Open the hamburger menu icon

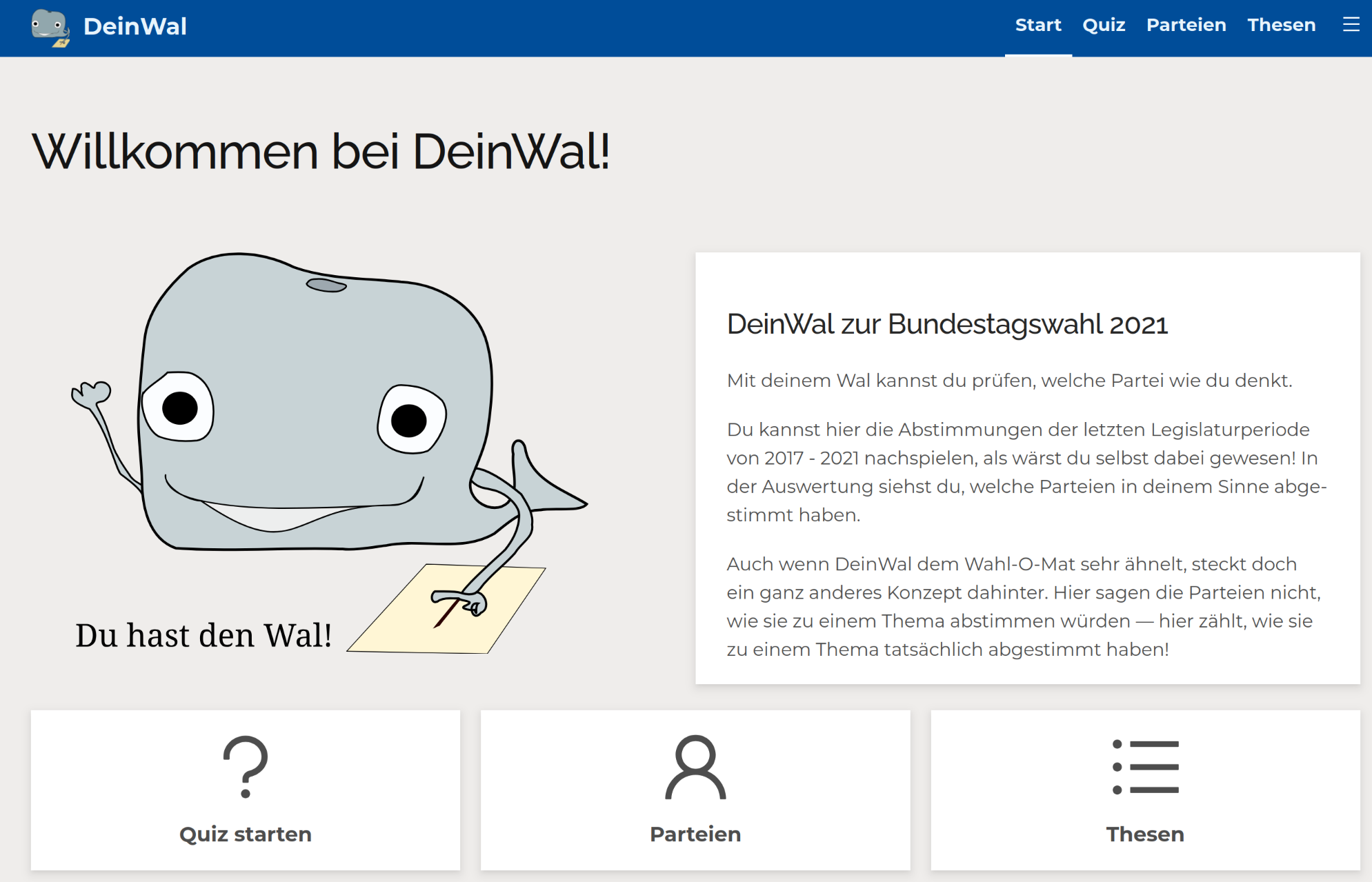[1351, 25]
